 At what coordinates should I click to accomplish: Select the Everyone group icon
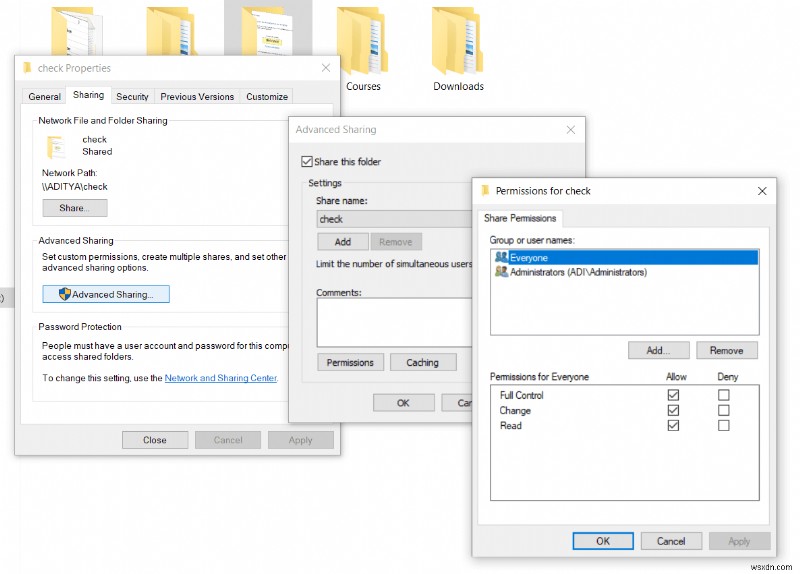[x=502, y=257]
